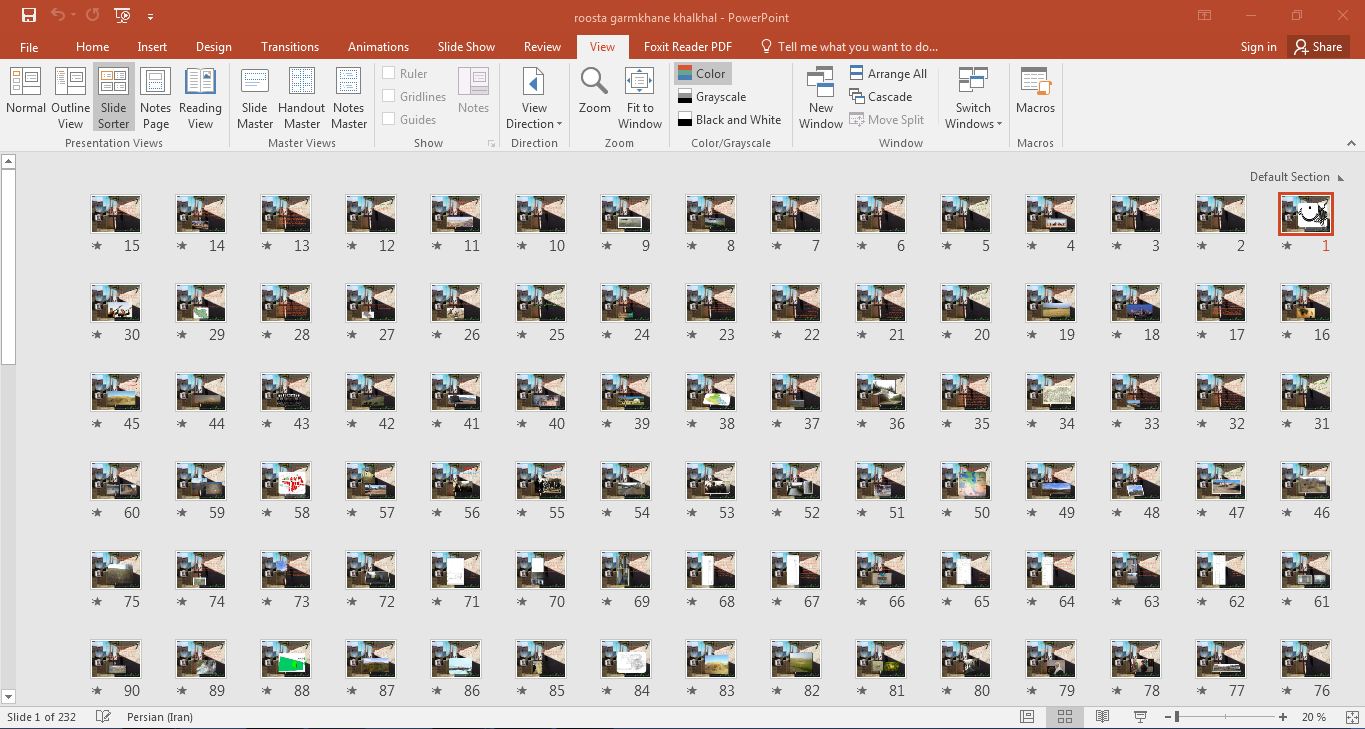Enable the Guides checkbox
Viewport: 1365px width, 729px height.
(389, 119)
